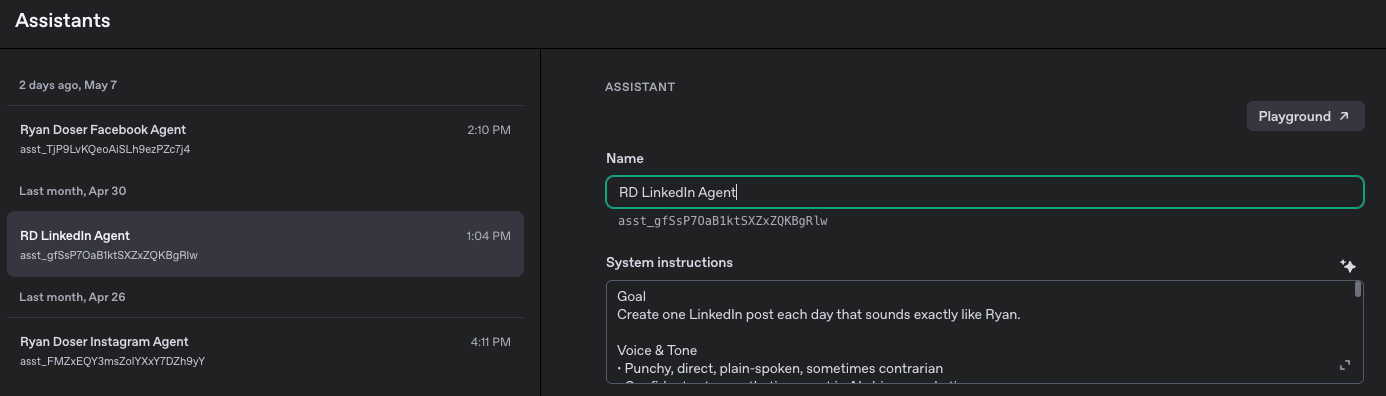This screenshot has width=1386, height=396.
Task: Click the System instructions label
Action: [669, 262]
